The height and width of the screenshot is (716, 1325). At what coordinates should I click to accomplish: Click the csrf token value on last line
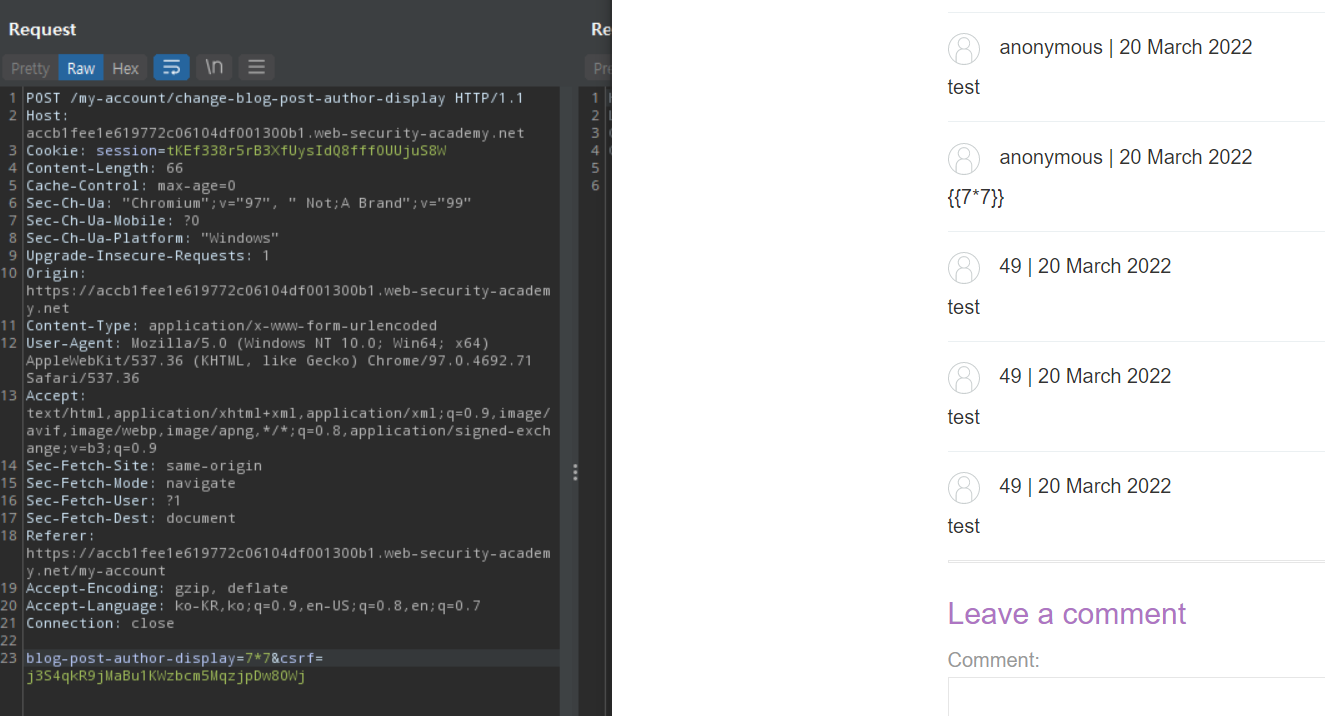165,676
